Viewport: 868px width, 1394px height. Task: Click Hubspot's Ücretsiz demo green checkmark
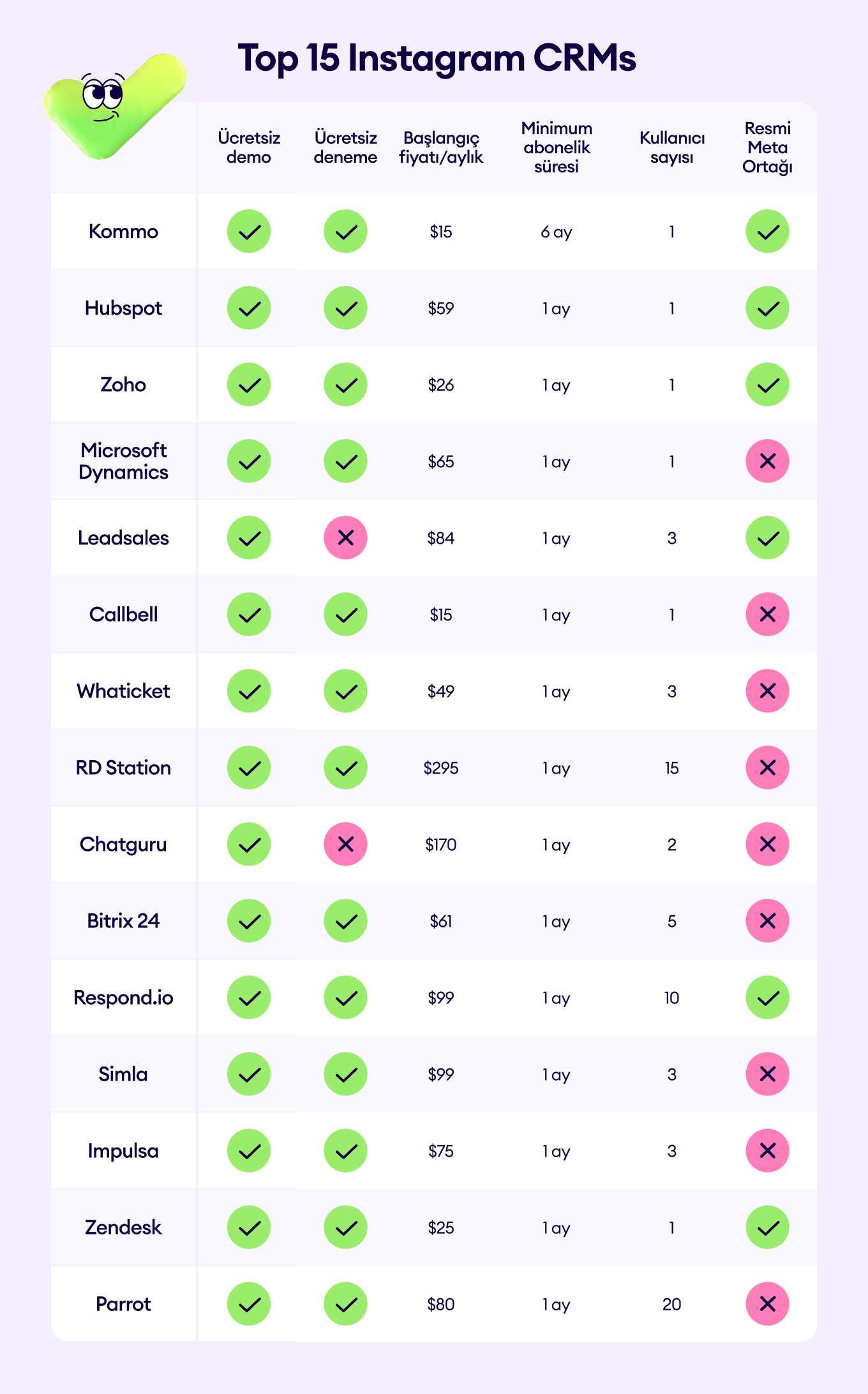coord(249,308)
